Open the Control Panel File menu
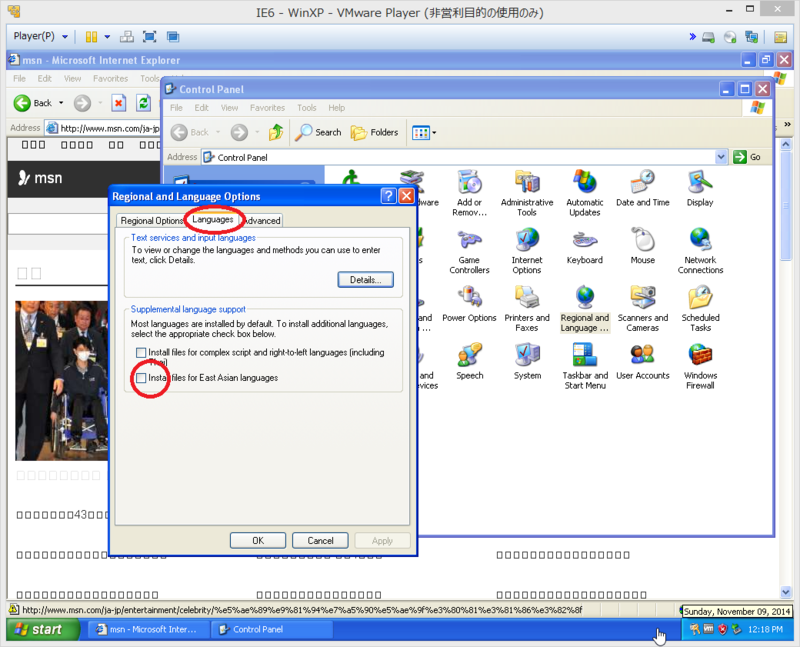 coord(176,108)
